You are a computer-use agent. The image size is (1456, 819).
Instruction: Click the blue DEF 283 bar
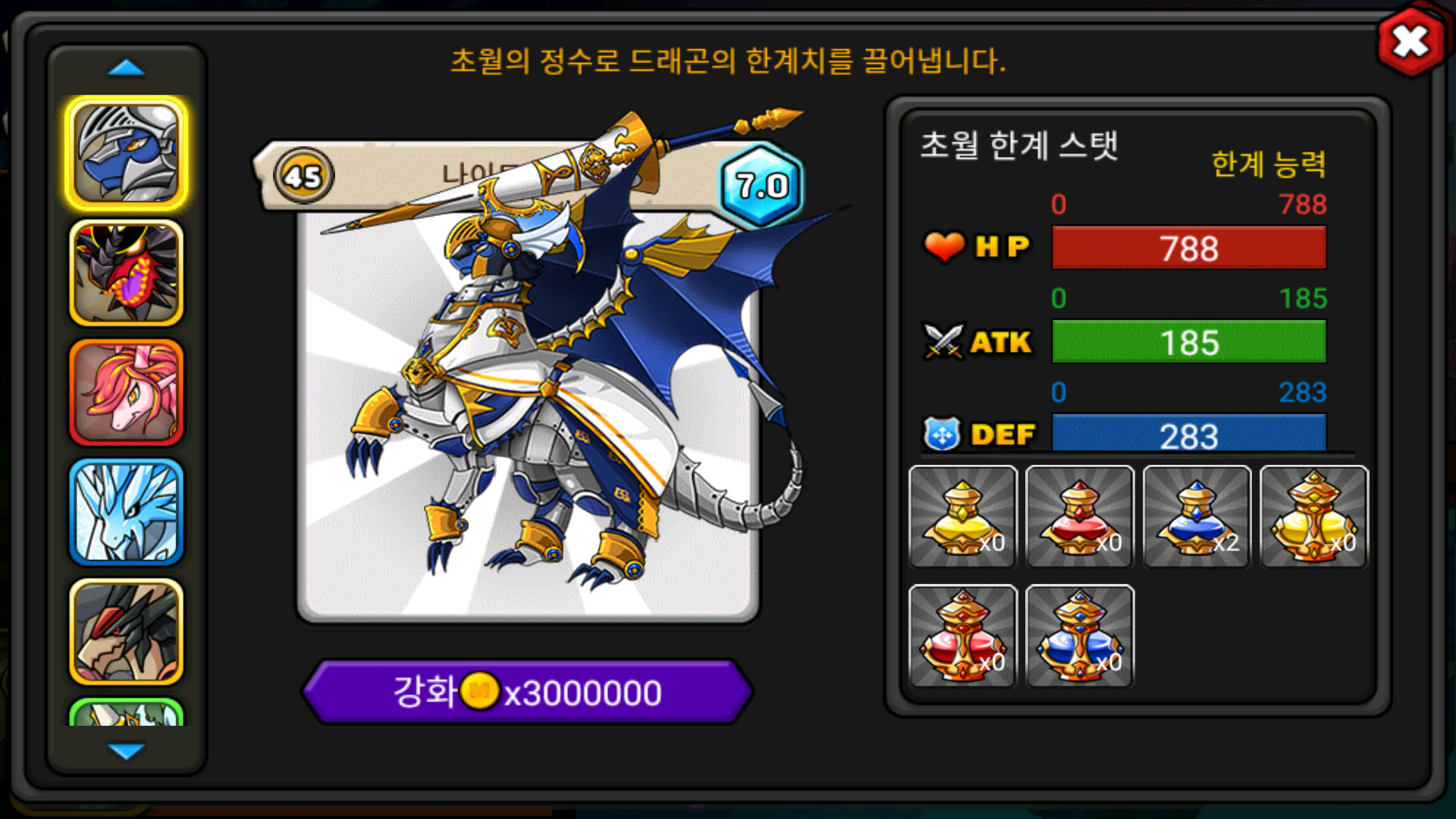[1189, 434]
